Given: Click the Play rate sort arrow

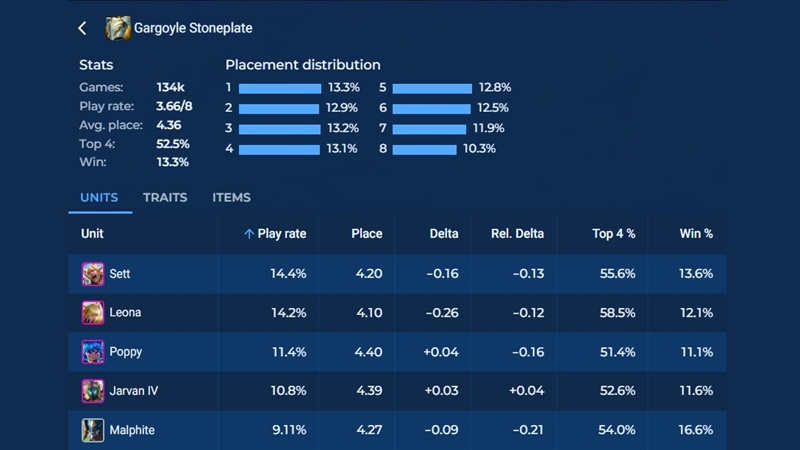Looking at the screenshot, I should tap(249, 234).
